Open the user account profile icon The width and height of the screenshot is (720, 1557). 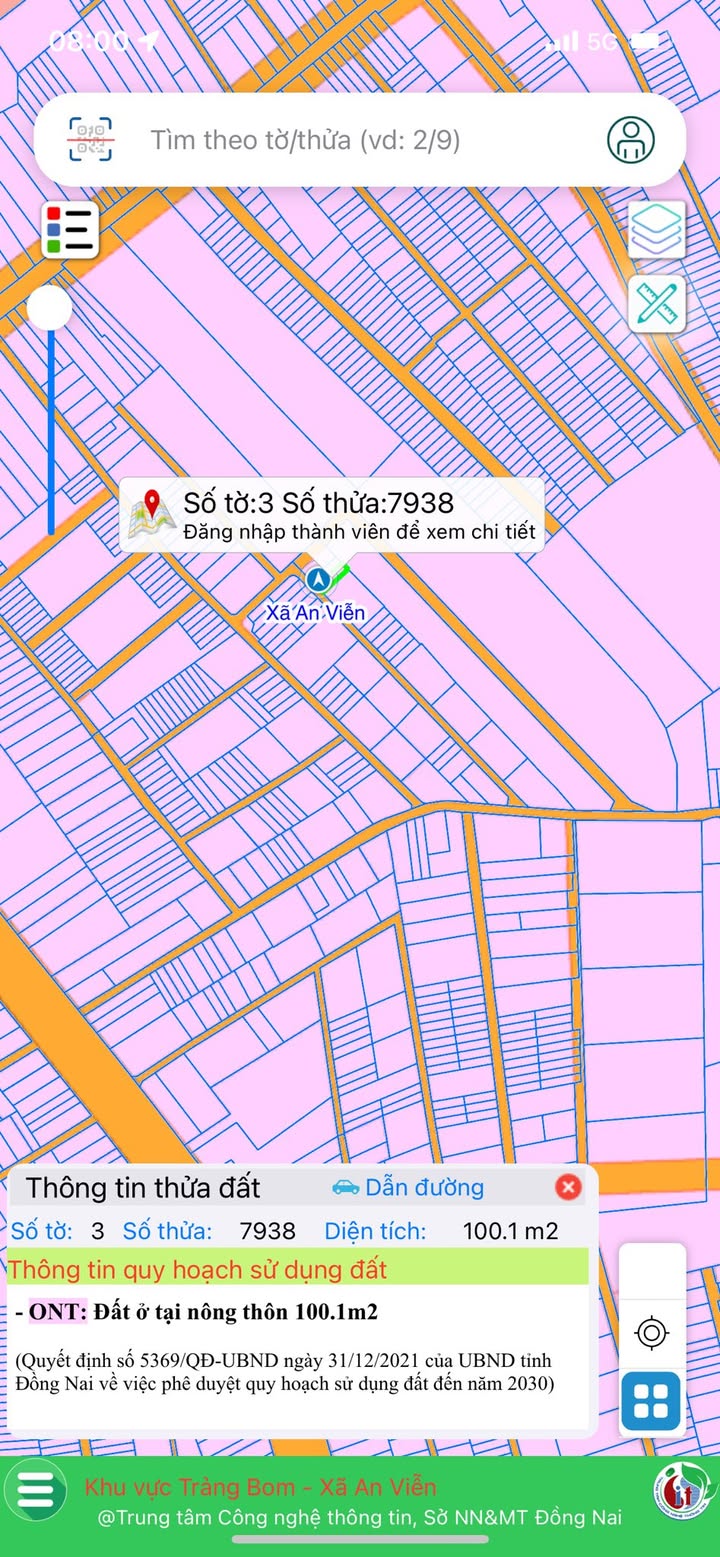point(631,139)
